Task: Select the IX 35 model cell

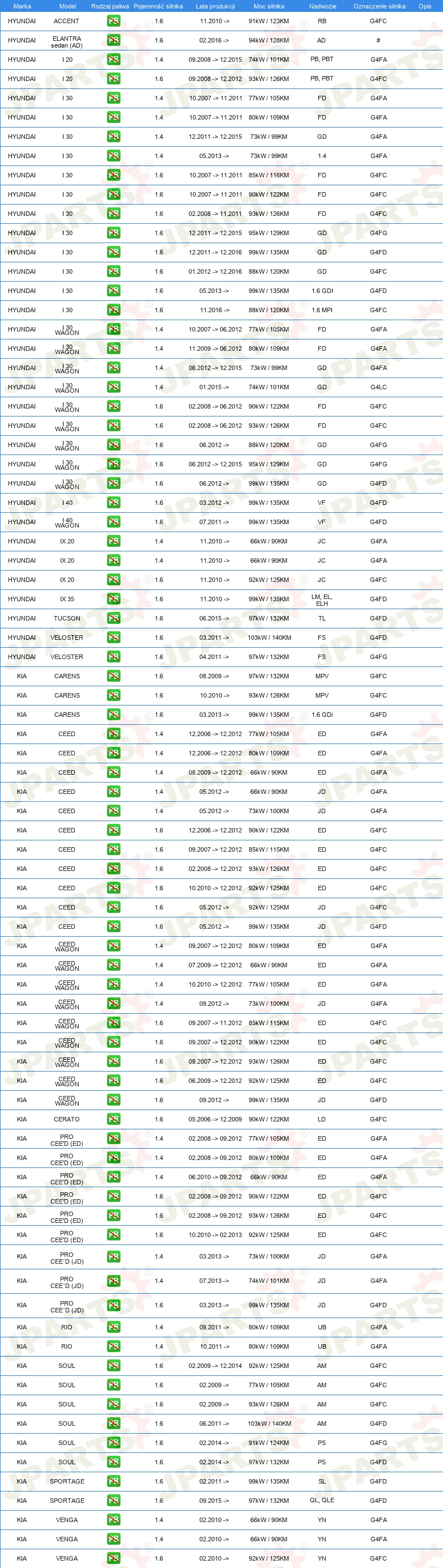Action: tap(67, 599)
